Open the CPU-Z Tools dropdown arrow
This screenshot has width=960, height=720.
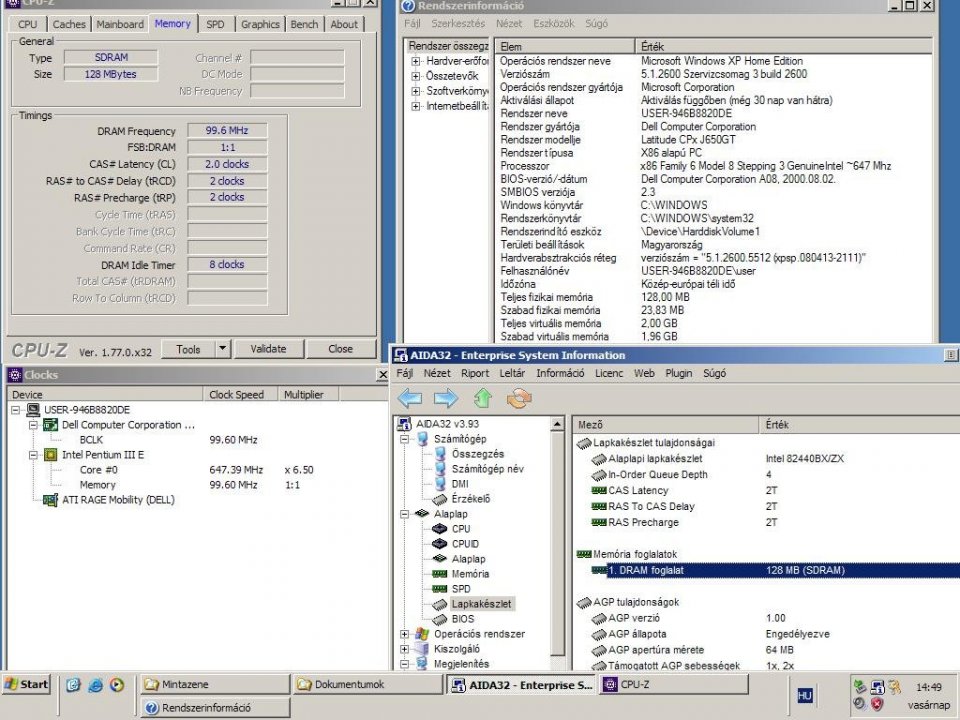223,348
